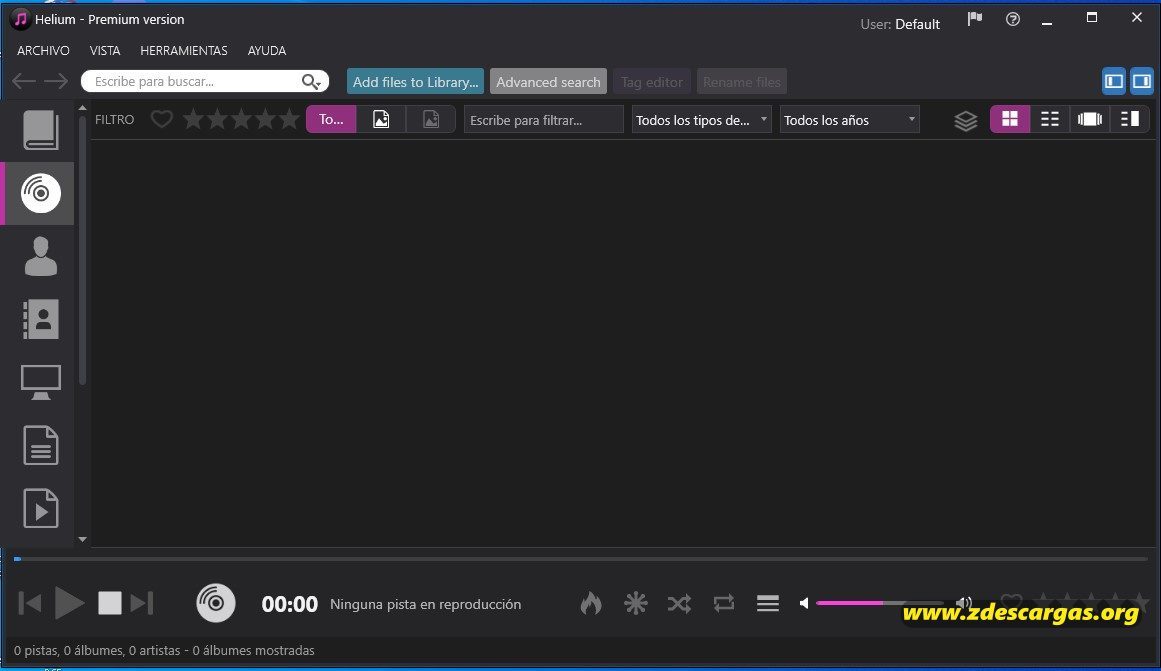This screenshot has height=671, width=1161.
Task: Mute audio with the speaker icon
Action: [804, 604]
